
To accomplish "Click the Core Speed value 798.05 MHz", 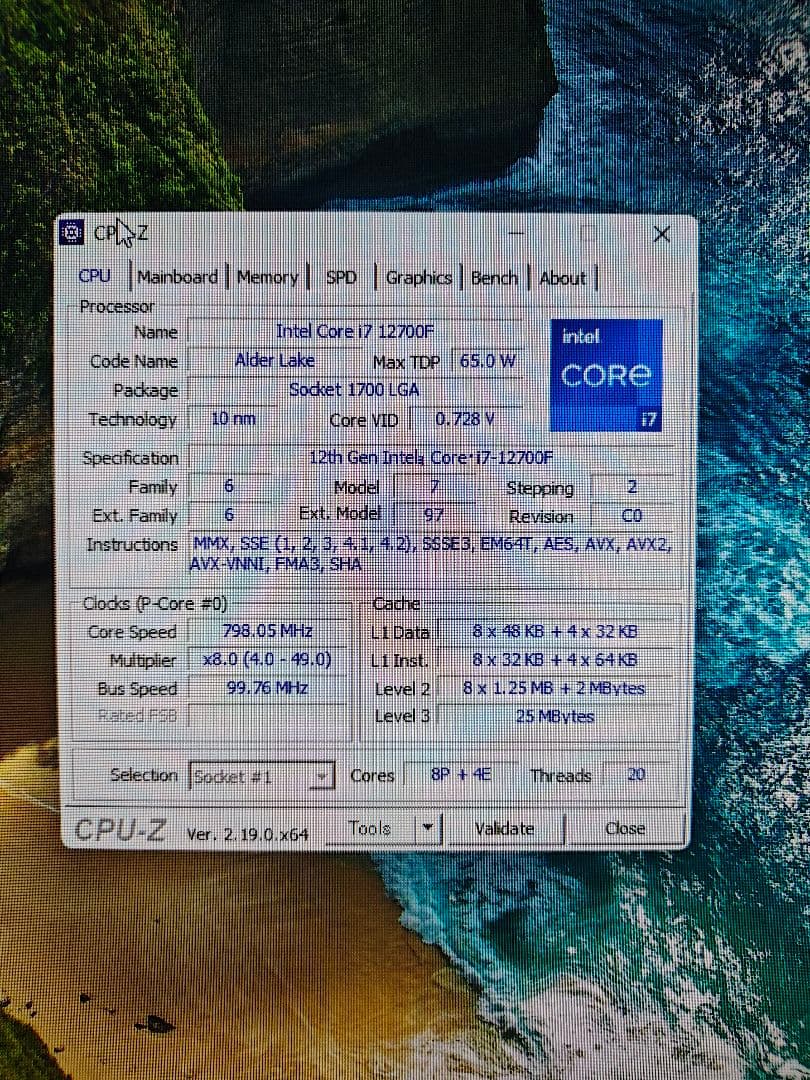I will (268, 631).
